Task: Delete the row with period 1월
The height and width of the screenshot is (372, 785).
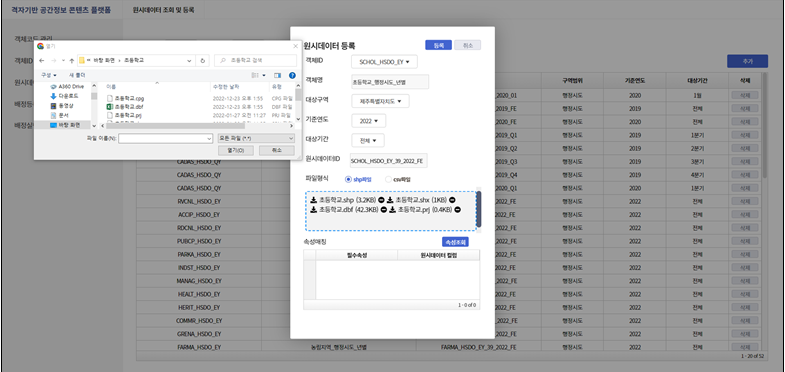Action: [x=744, y=95]
